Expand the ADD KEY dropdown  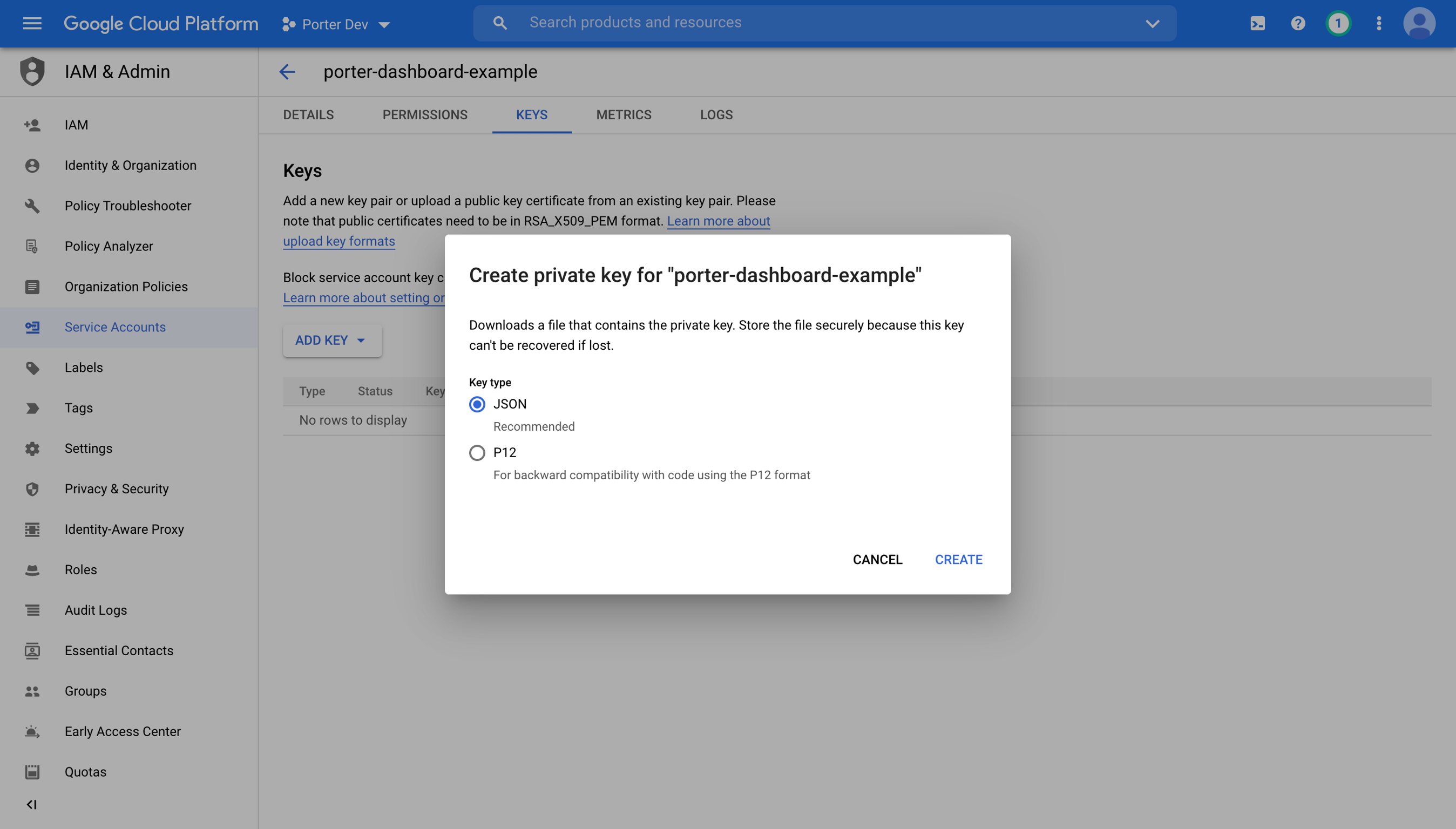pyautogui.click(x=332, y=341)
